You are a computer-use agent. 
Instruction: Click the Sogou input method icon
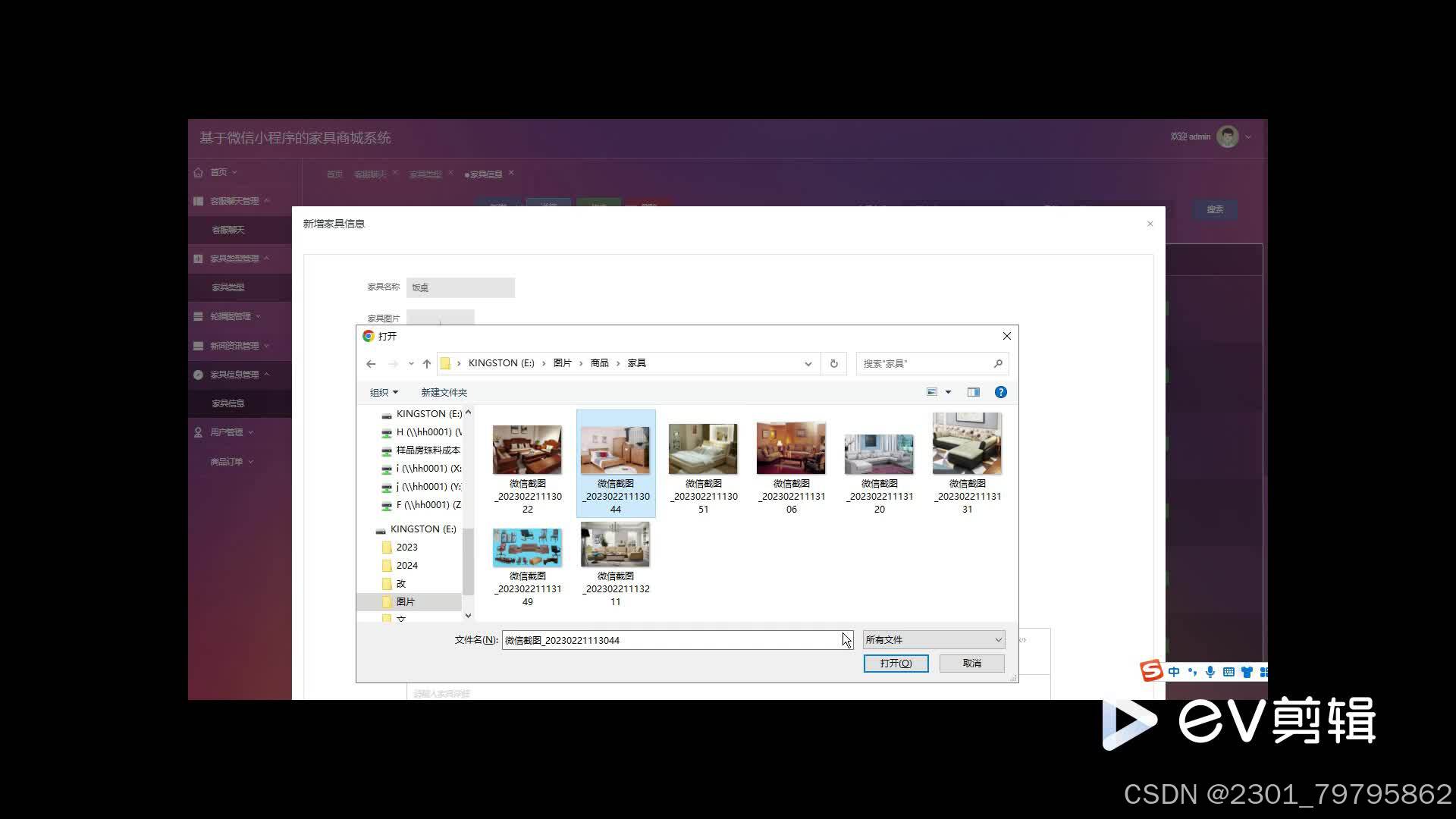(x=1151, y=671)
